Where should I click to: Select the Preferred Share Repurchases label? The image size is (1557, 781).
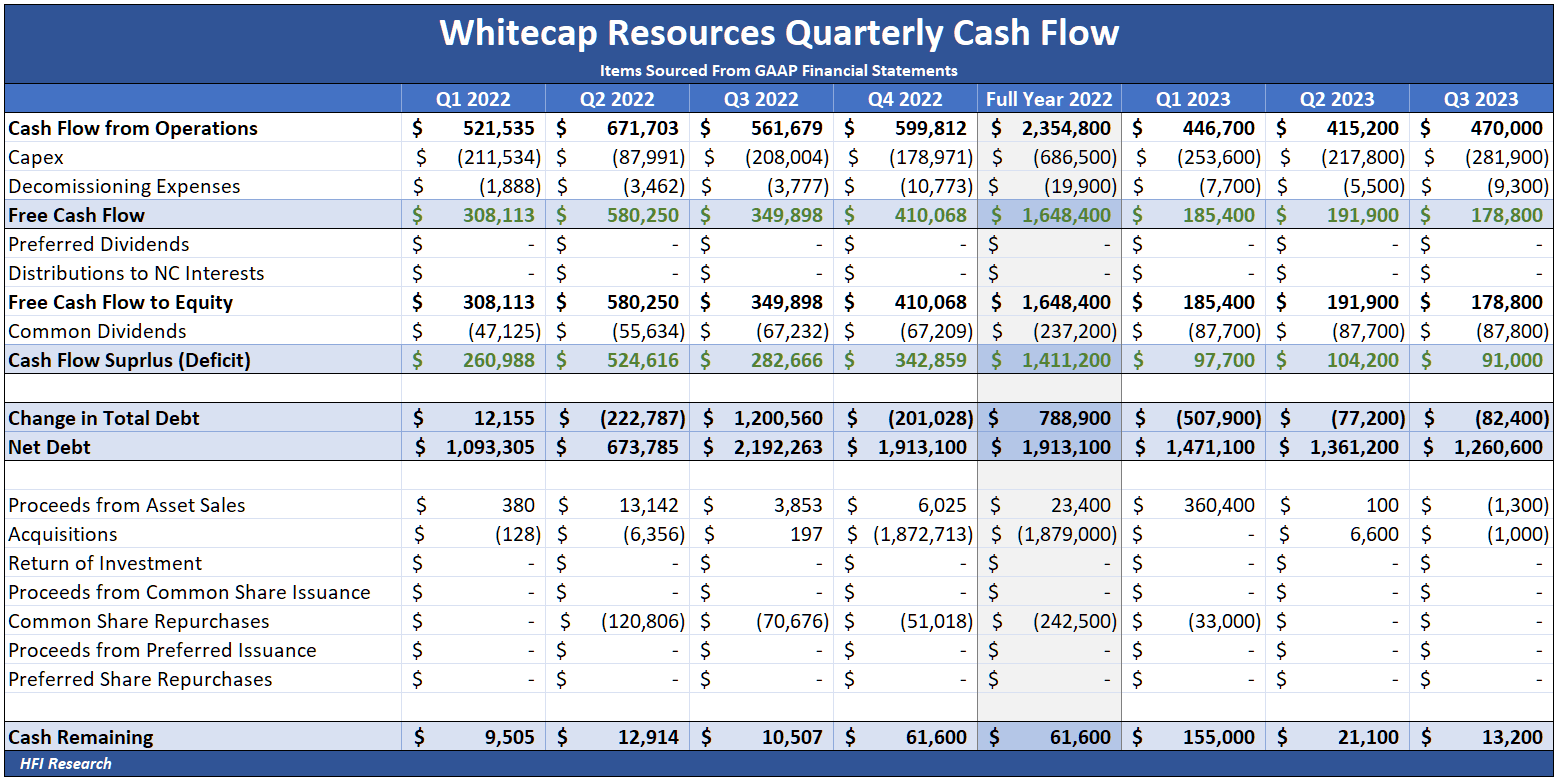[140, 679]
